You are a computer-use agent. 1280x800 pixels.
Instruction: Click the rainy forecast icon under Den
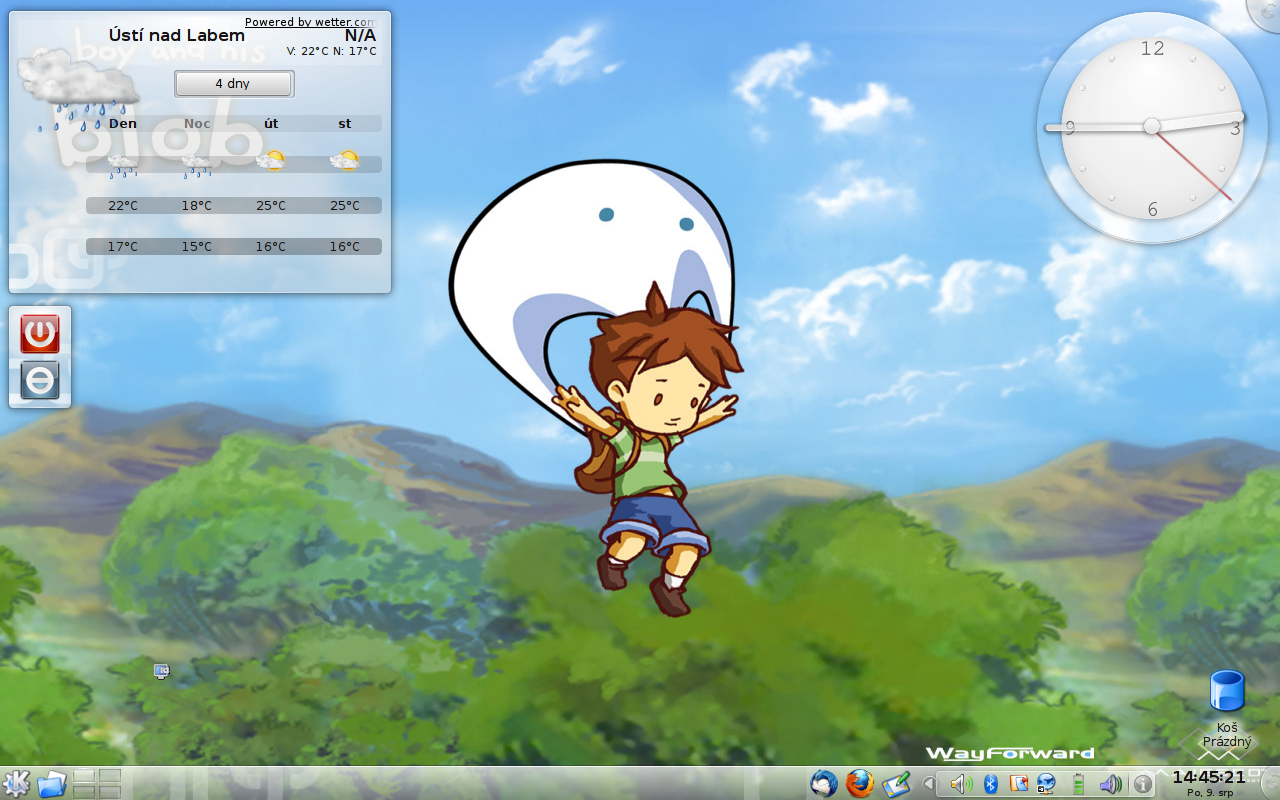coord(123,164)
